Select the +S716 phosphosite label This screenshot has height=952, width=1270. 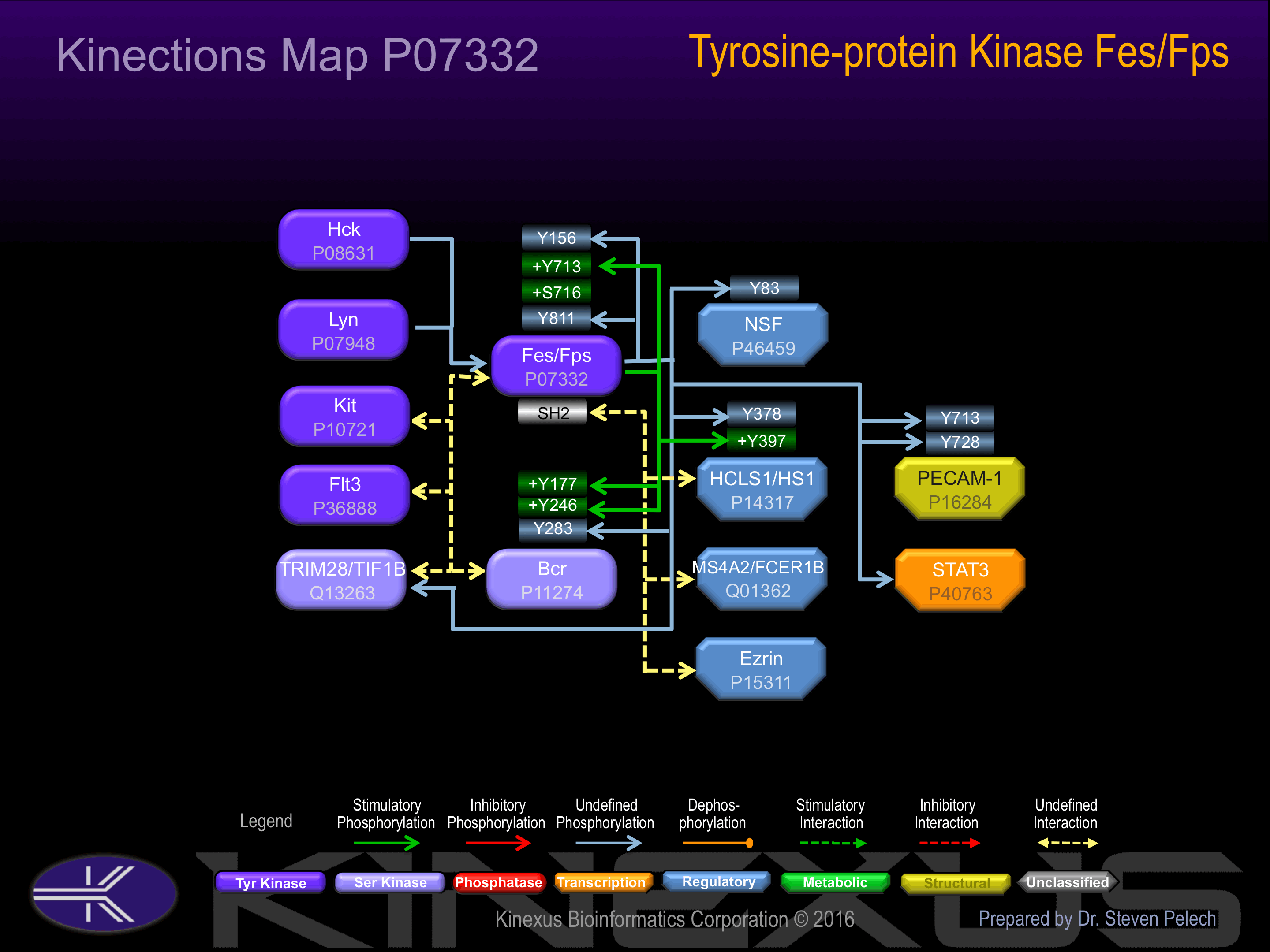click(x=556, y=292)
